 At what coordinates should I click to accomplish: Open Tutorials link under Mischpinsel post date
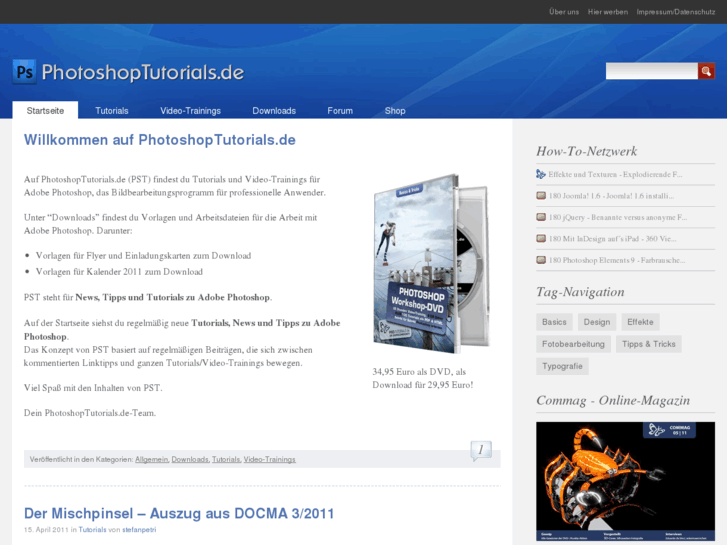coord(92,530)
